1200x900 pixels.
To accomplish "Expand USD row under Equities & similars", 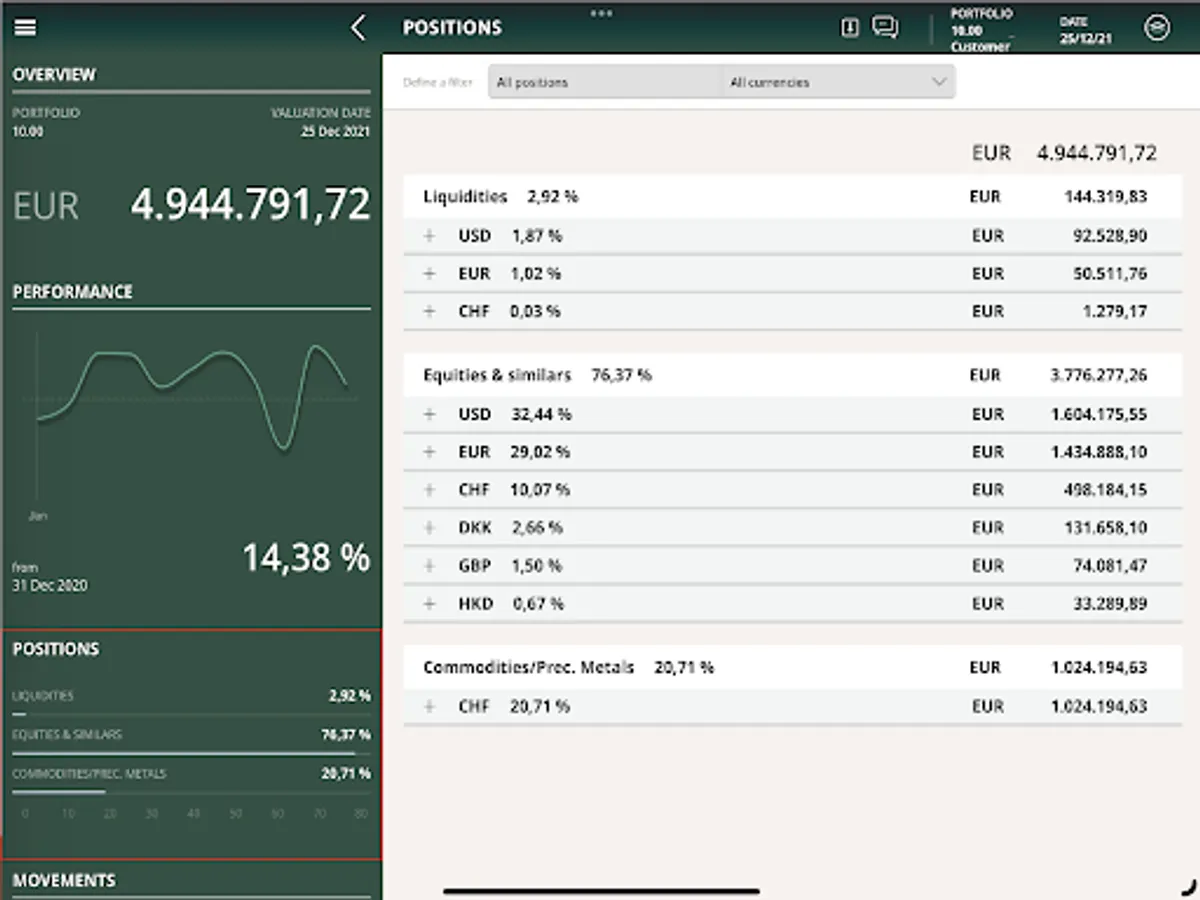I will click(430, 414).
